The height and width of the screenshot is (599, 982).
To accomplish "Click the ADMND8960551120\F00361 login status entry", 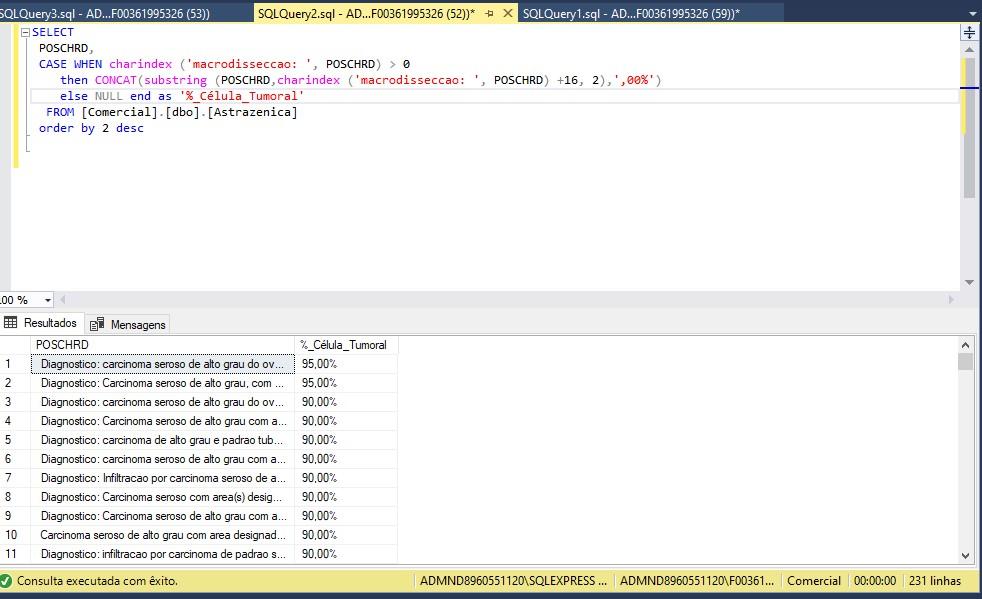I will click(x=697, y=581).
